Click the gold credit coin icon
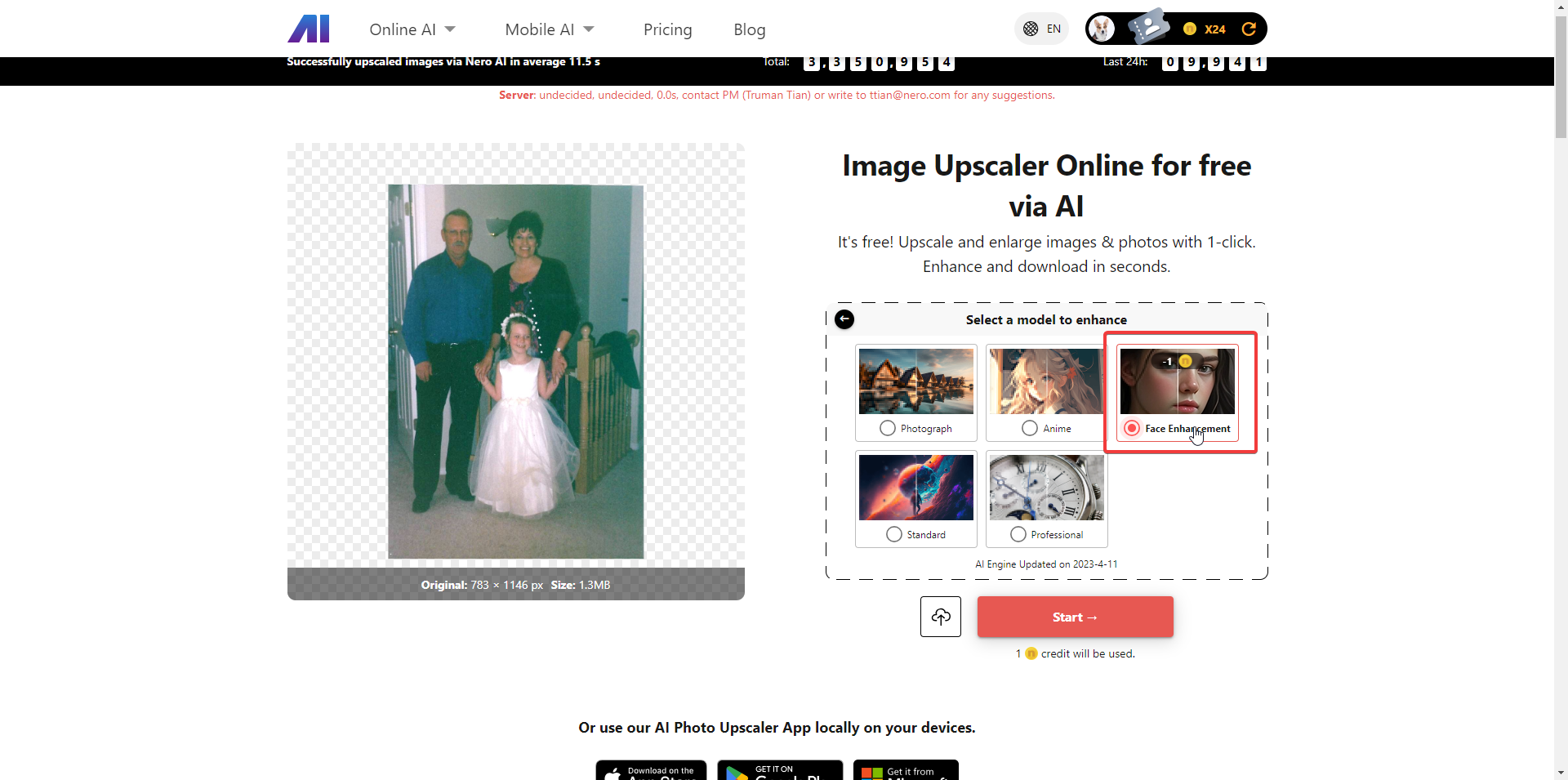The image size is (1568, 780). (x=1190, y=29)
